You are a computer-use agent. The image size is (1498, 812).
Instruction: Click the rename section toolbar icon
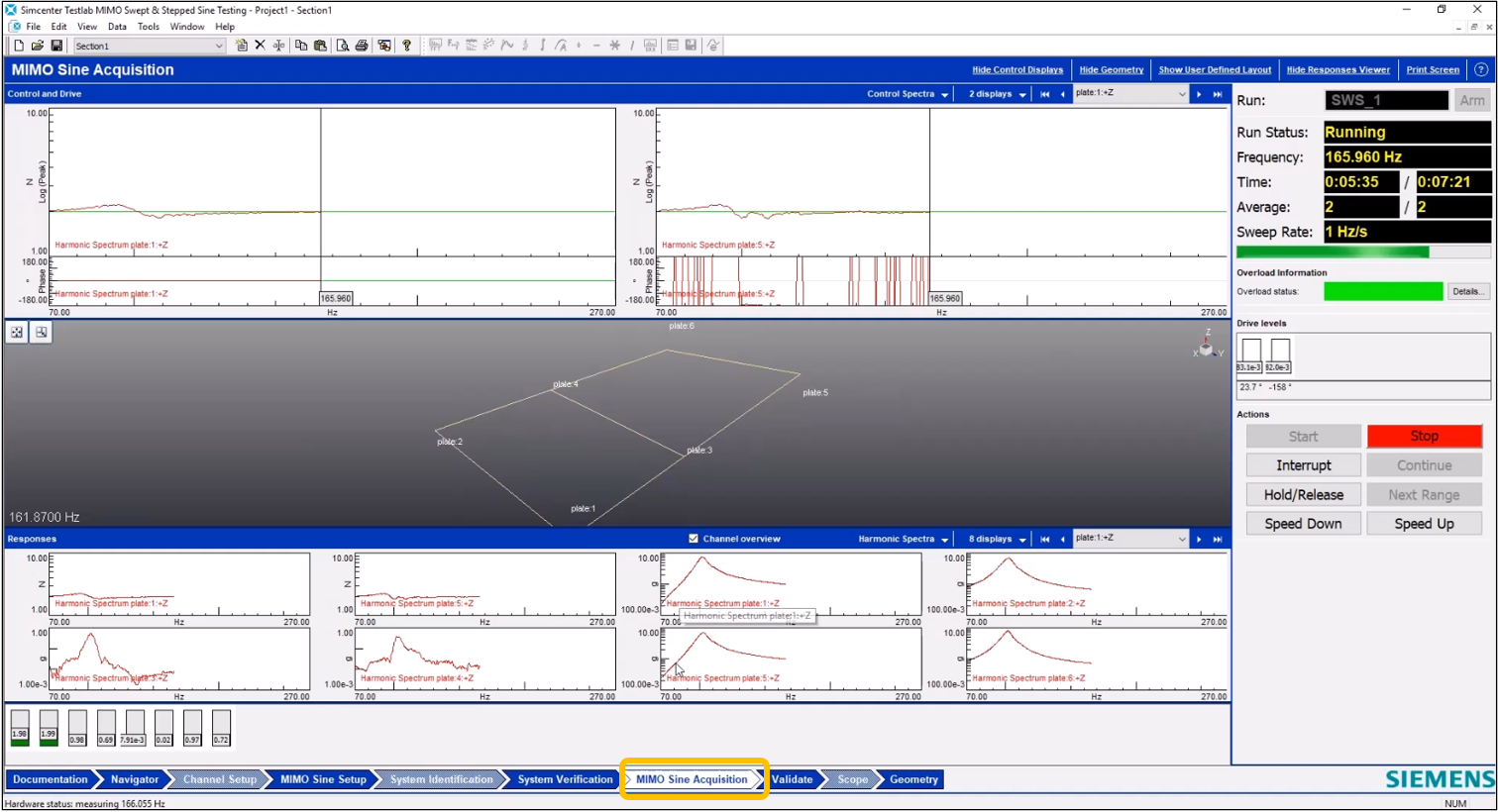[279, 46]
